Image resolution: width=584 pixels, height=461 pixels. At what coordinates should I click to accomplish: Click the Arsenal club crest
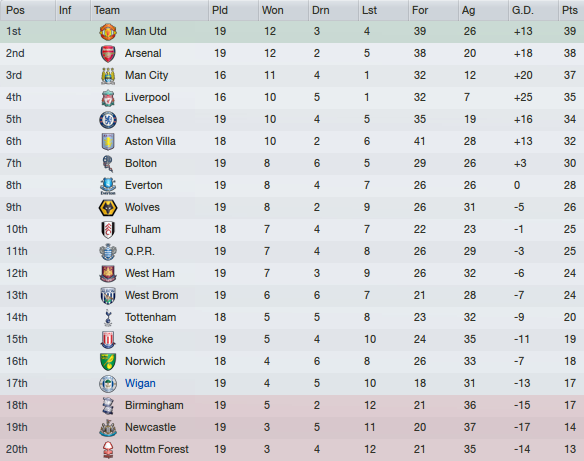pos(108,54)
